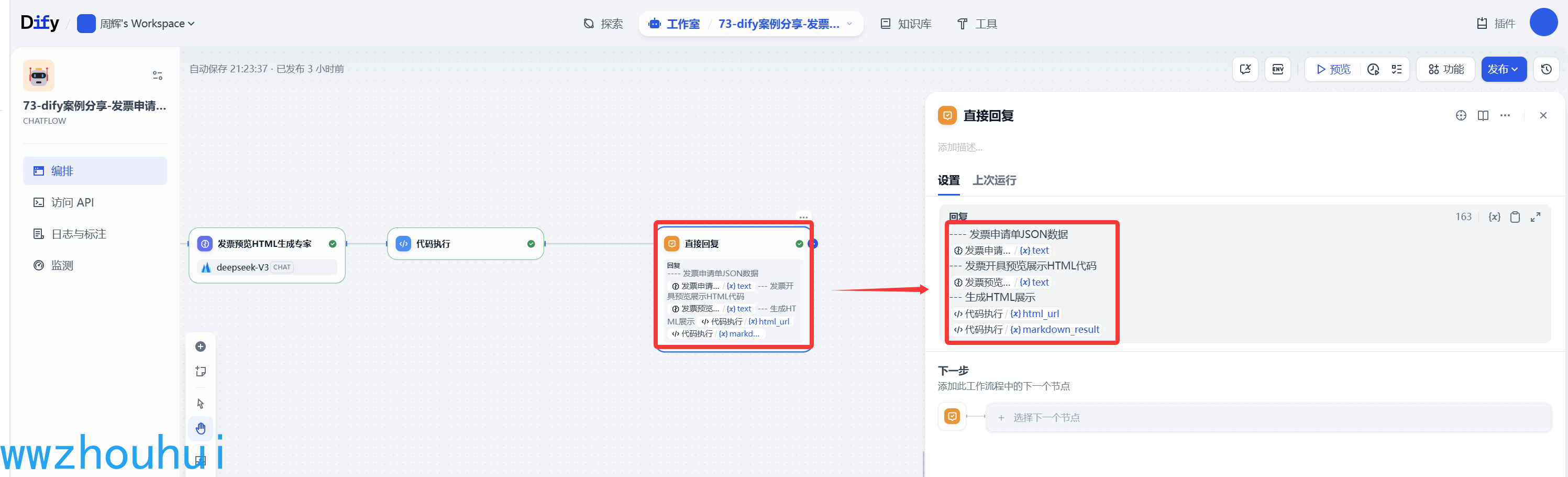Select 编排 orchestrate in sidebar
Image resolution: width=1568 pixels, height=477 pixels.
point(95,171)
